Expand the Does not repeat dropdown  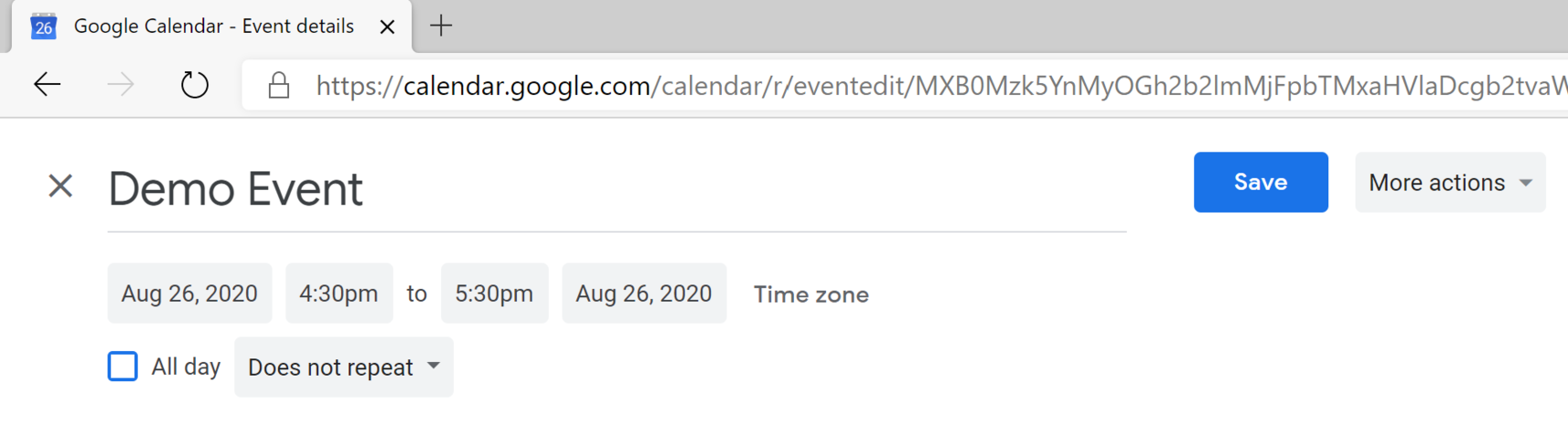(x=344, y=367)
